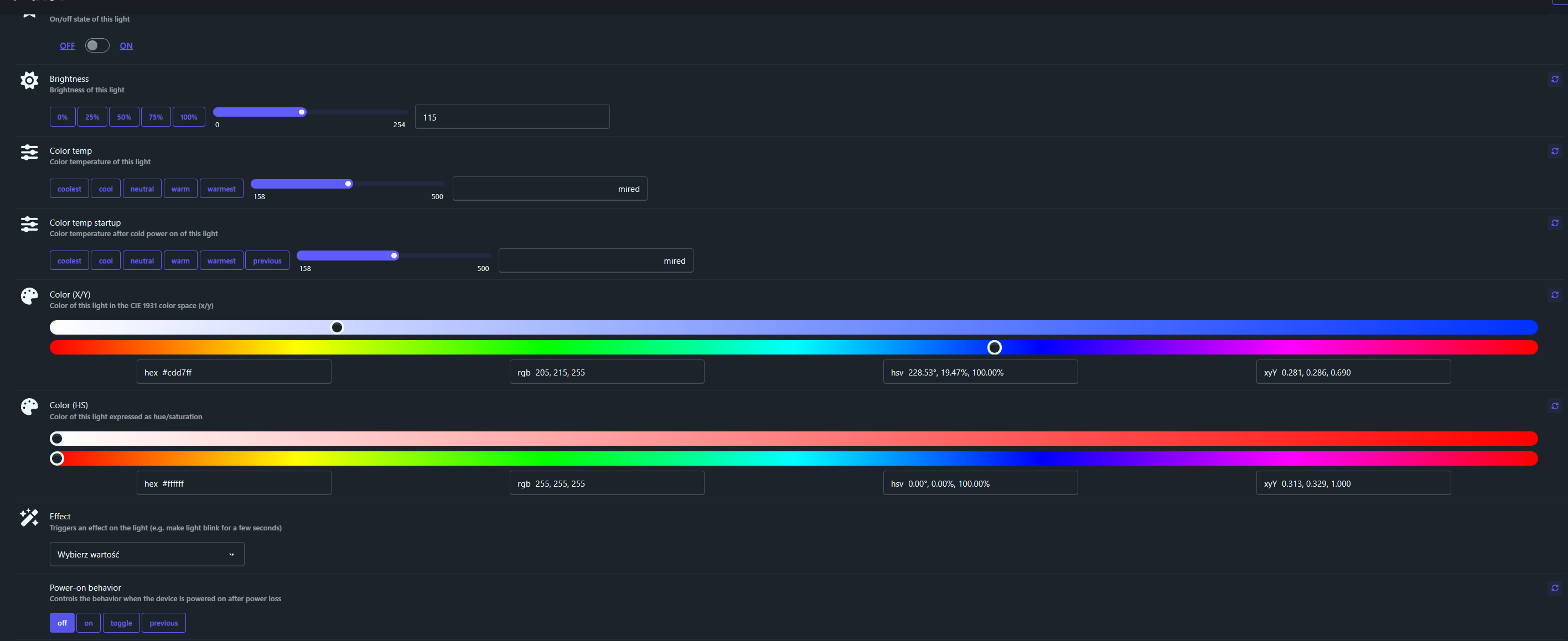Click the Color (X/Y) hue slider handle

pos(994,347)
